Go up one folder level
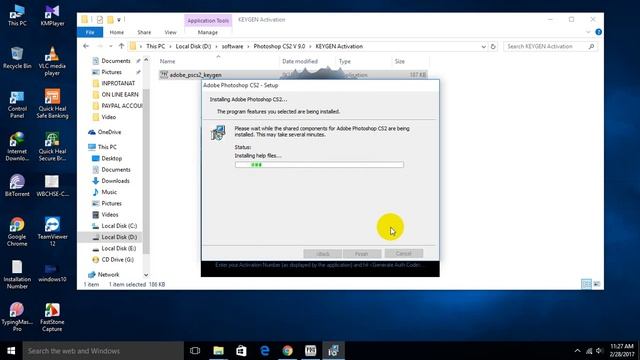 [121, 46]
